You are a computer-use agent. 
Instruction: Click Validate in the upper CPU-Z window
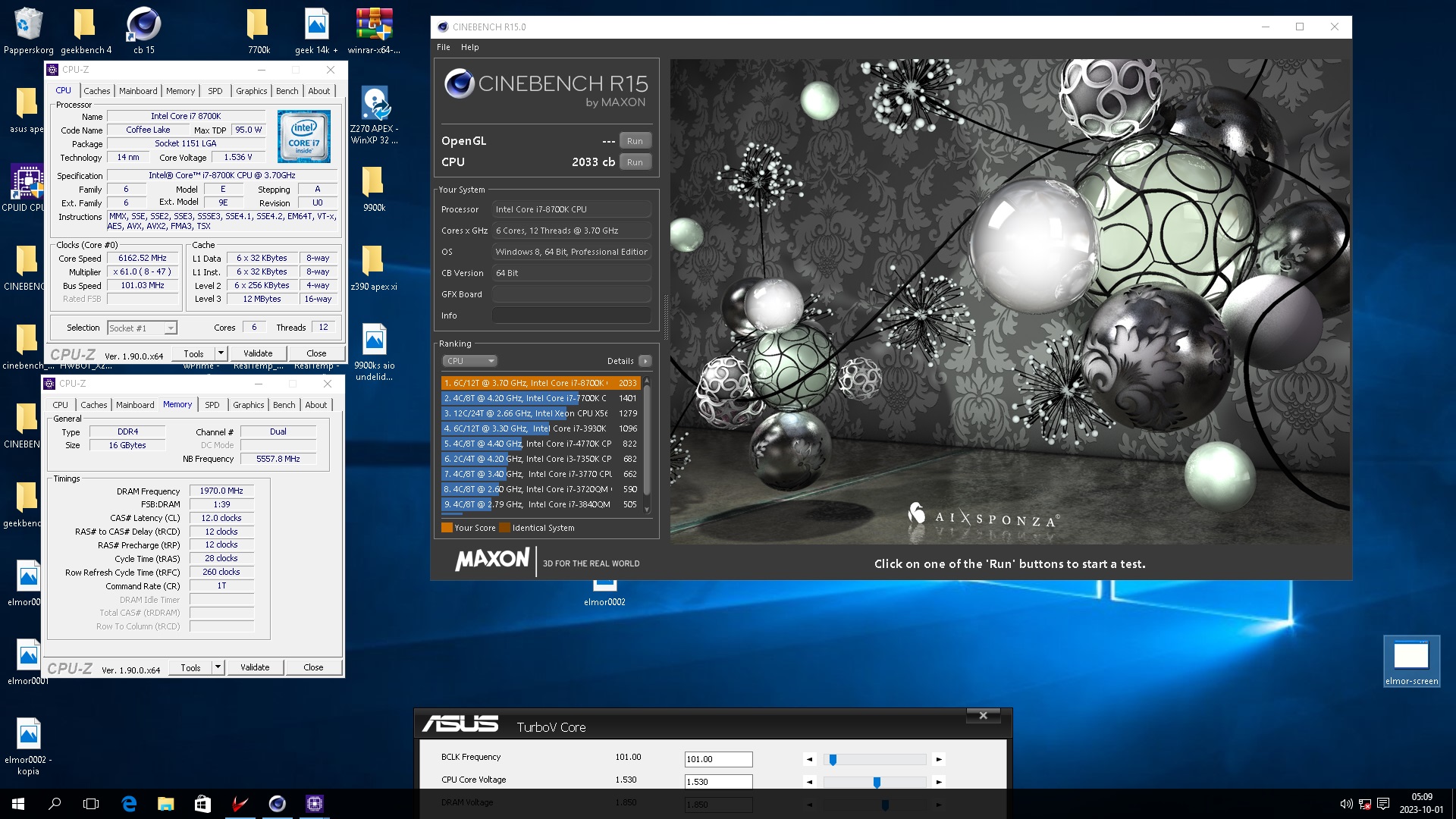pos(258,353)
